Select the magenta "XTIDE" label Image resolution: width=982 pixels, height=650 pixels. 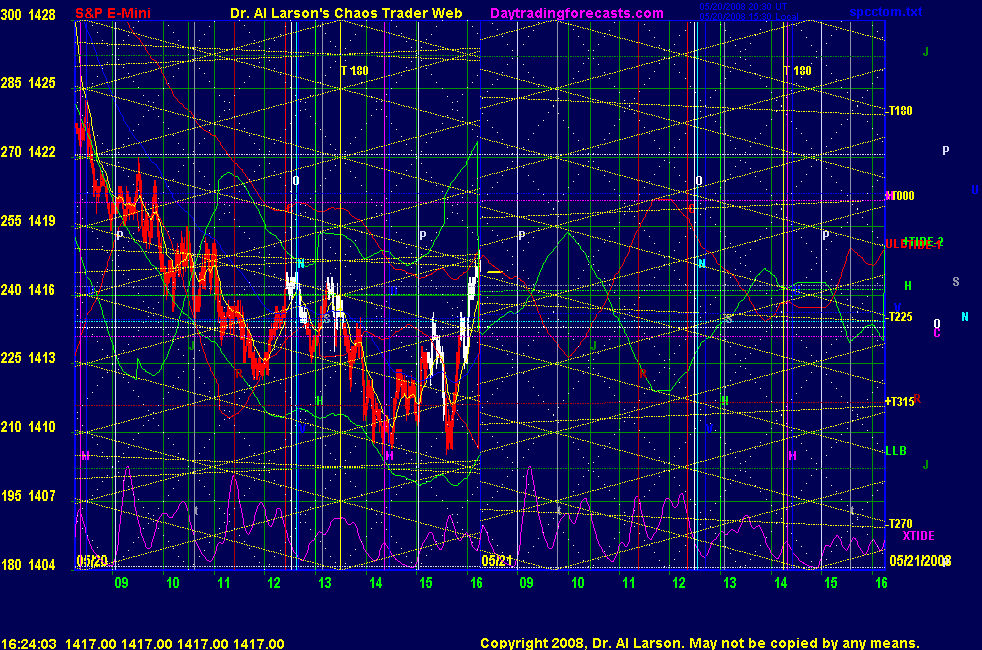point(918,536)
